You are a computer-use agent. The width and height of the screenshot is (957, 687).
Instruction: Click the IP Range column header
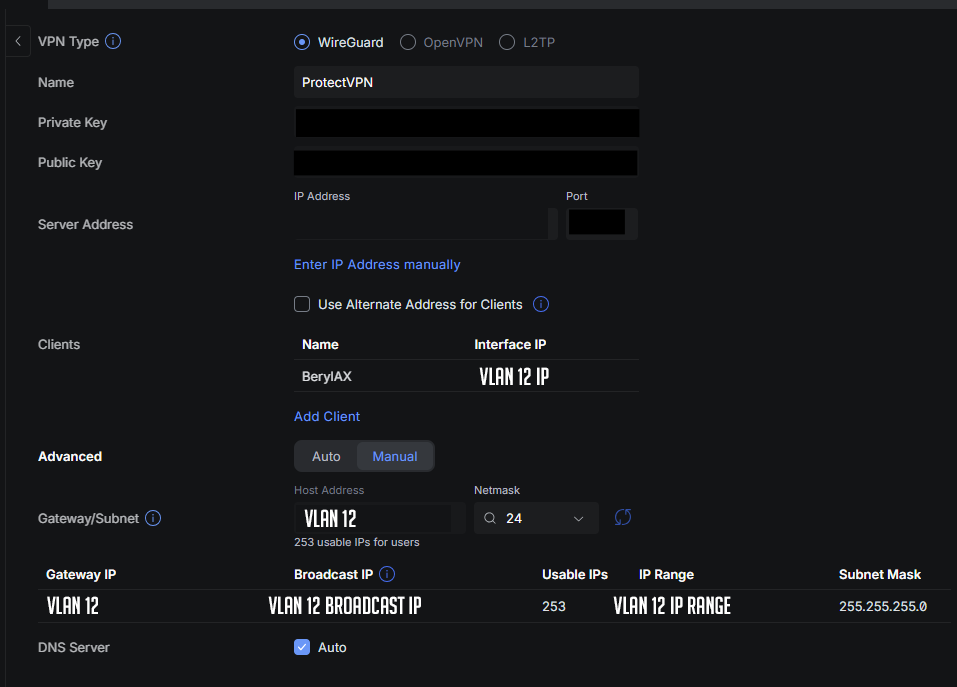point(666,574)
